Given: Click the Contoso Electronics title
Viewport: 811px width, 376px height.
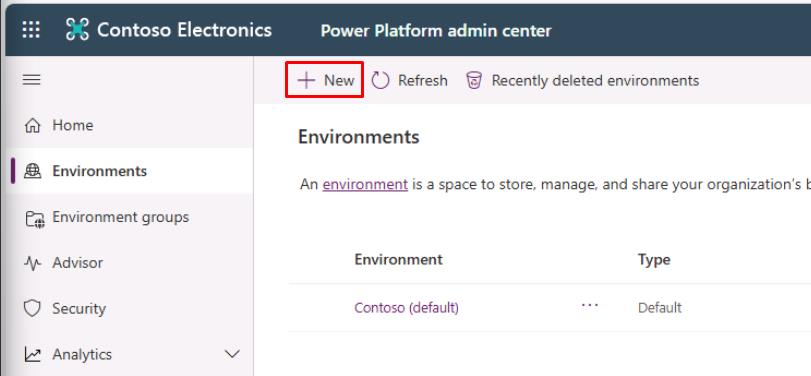Looking at the screenshot, I should point(184,30).
